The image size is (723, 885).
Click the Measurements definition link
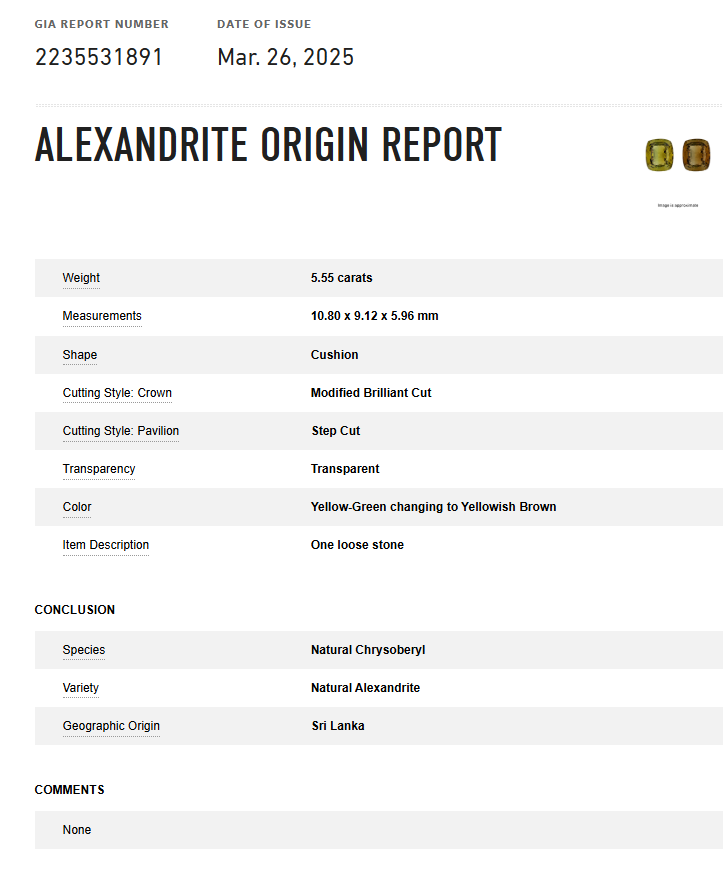pos(102,316)
